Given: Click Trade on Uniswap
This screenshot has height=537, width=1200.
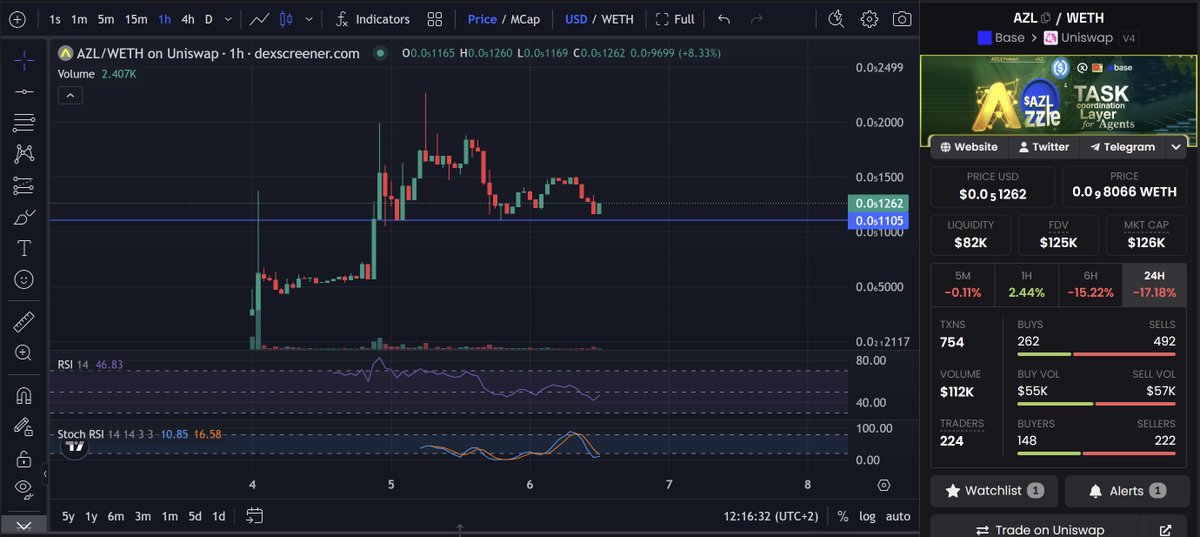Looking at the screenshot, I should point(1040,530).
